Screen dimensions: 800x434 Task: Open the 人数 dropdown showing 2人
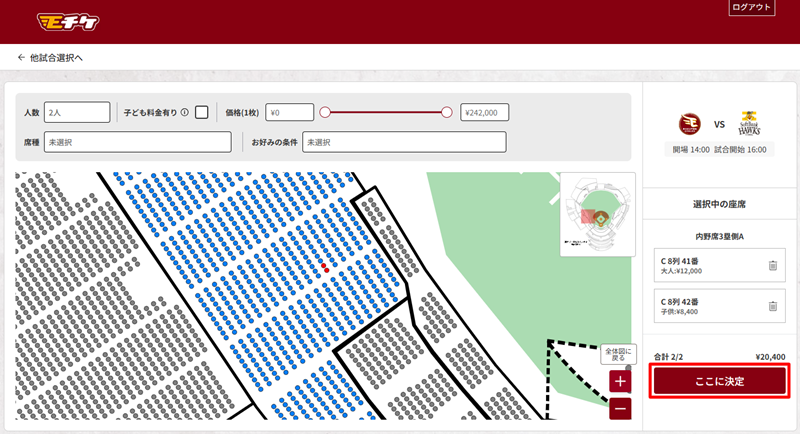coord(77,113)
